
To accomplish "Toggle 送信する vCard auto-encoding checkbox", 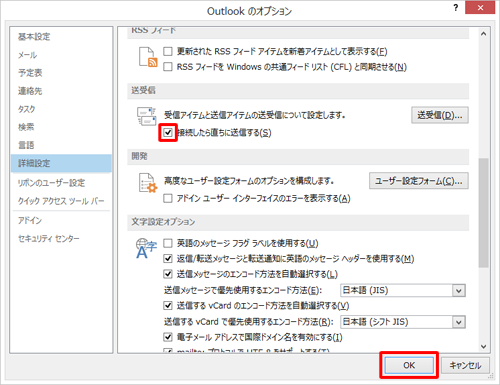I will click(x=168, y=306).
